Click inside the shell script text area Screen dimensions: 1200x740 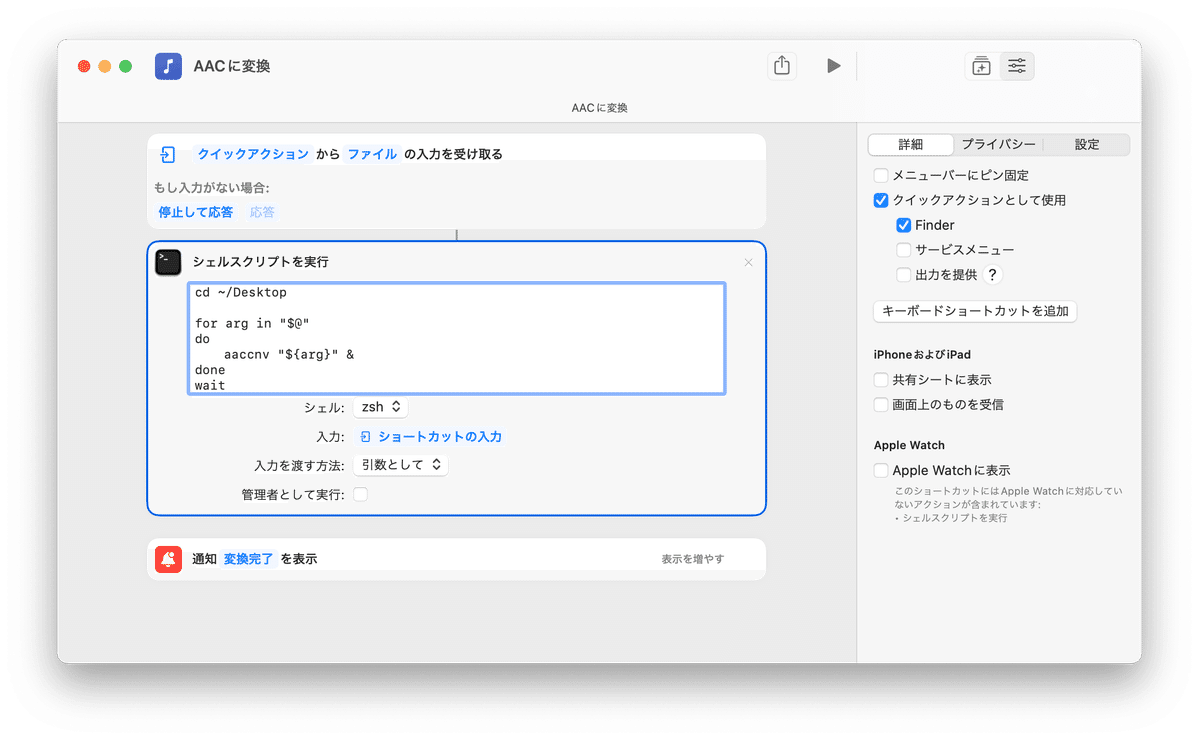pos(457,339)
